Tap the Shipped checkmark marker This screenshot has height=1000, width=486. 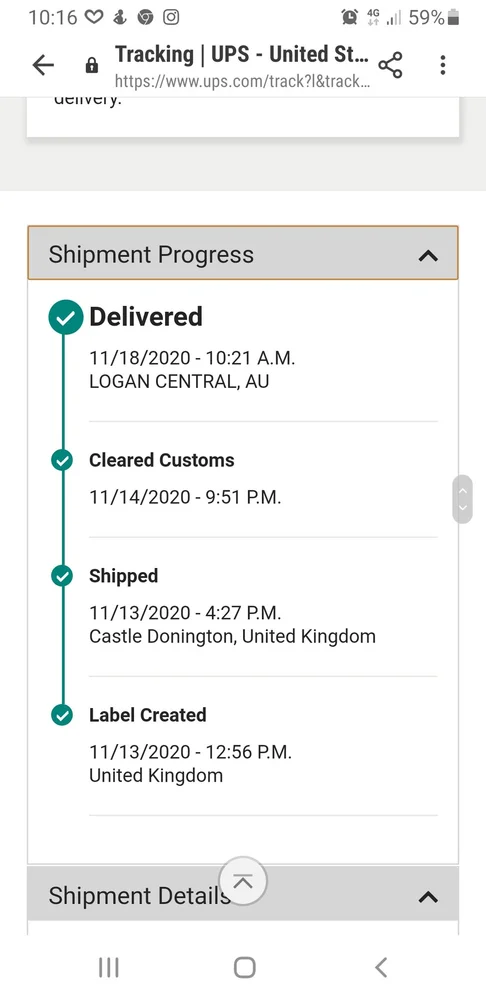[x=62, y=576]
